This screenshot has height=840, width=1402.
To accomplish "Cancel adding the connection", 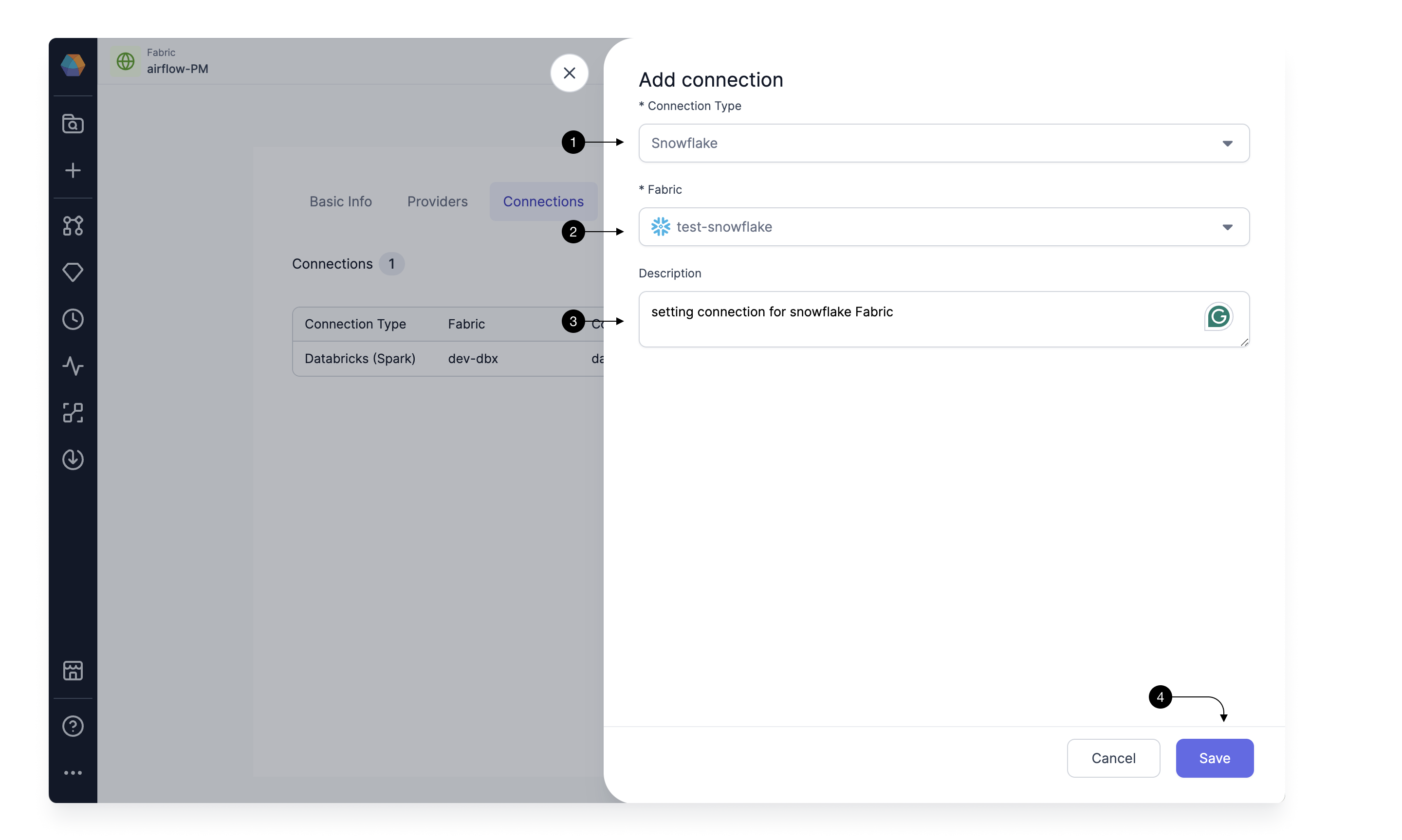I will 1113,758.
